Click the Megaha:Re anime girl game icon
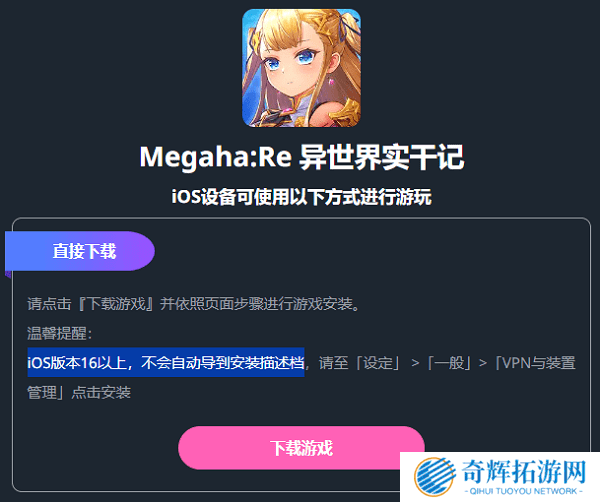Image resolution: width=600 pixels, height=502 pixels. 301,68
